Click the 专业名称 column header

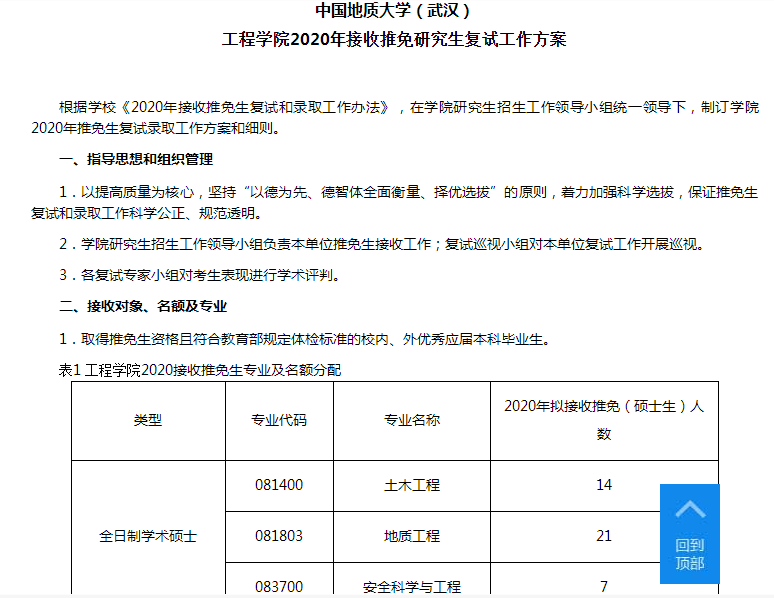point(412,421)
